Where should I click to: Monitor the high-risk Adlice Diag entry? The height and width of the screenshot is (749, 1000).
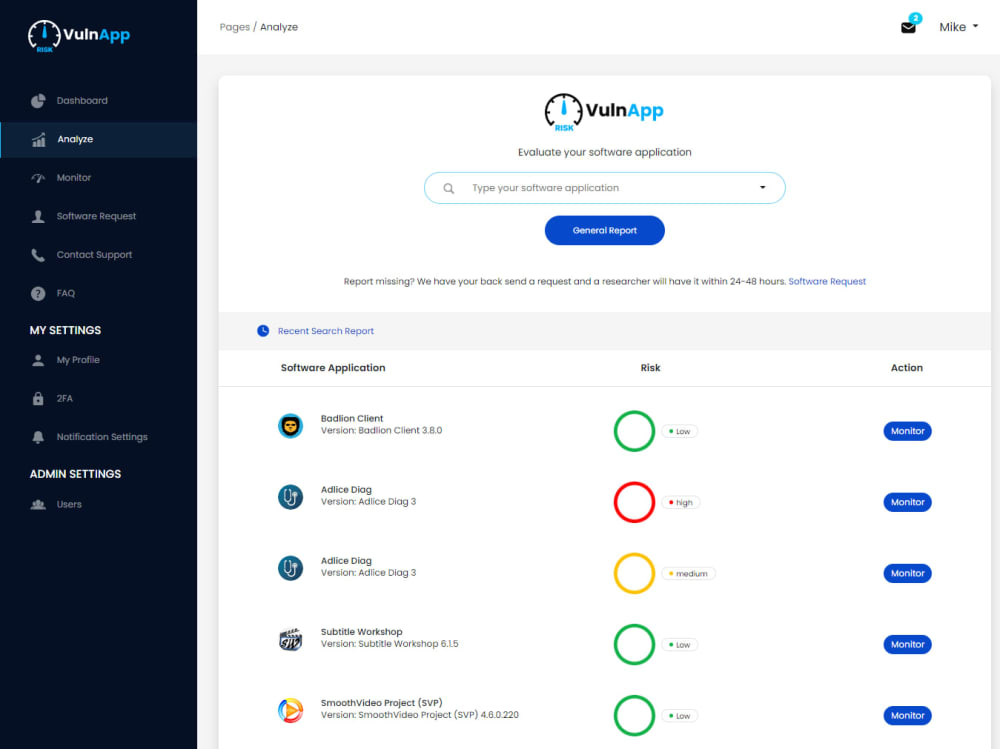click(x=907, y=502)
